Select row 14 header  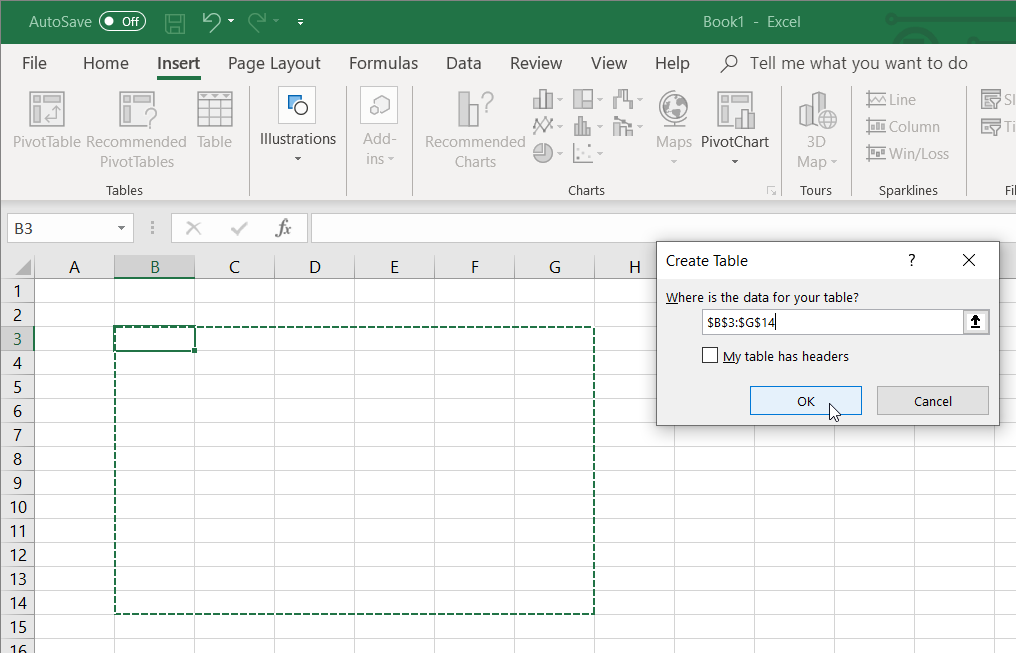pyautogui.click(x=17, y=603)
